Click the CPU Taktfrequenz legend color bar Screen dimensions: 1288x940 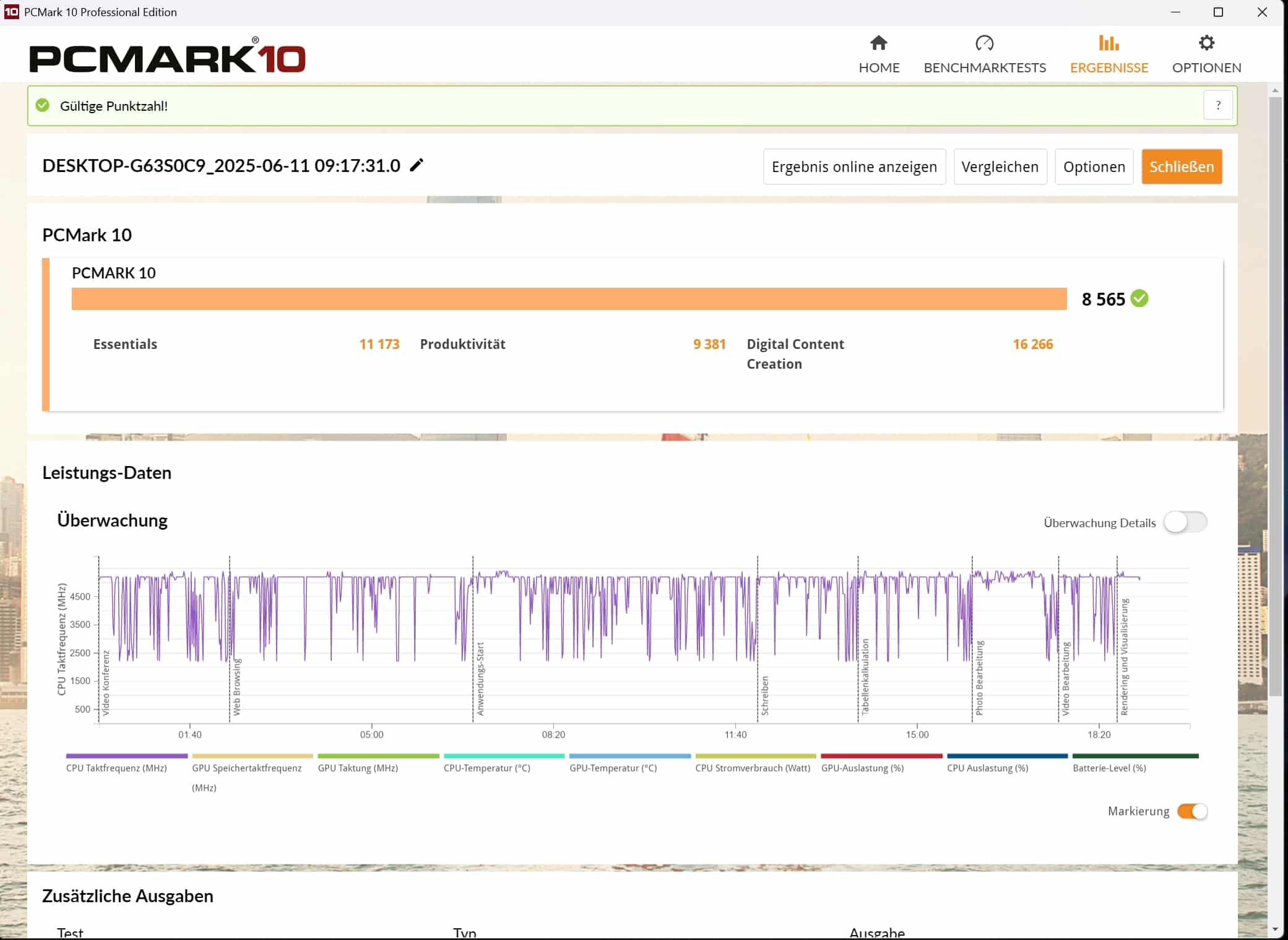(x=126, y=756)
